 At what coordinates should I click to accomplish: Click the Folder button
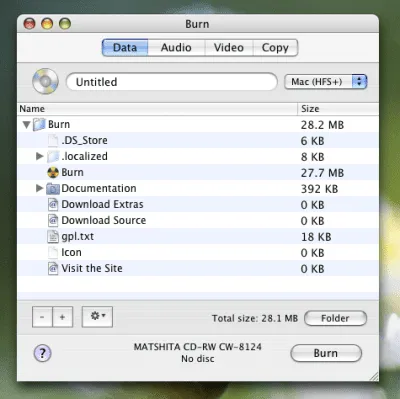click(335, 318)
